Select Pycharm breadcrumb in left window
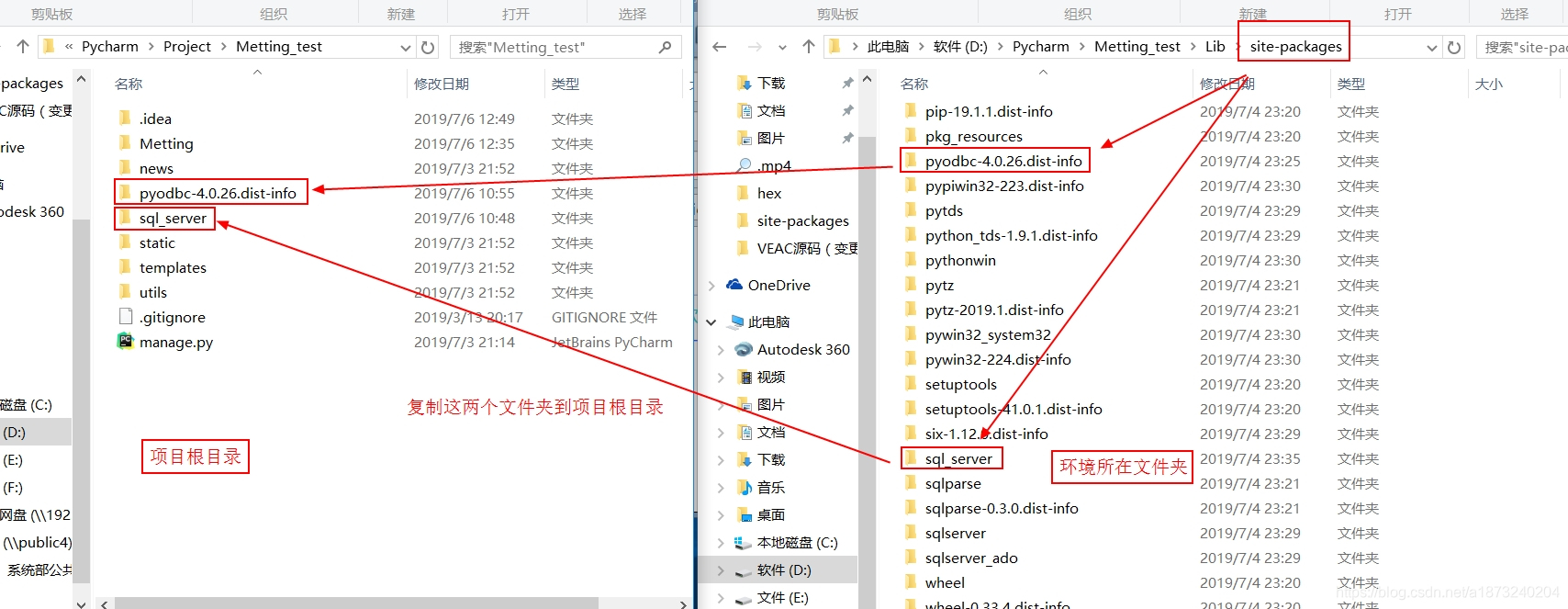 tap(110, 47)
